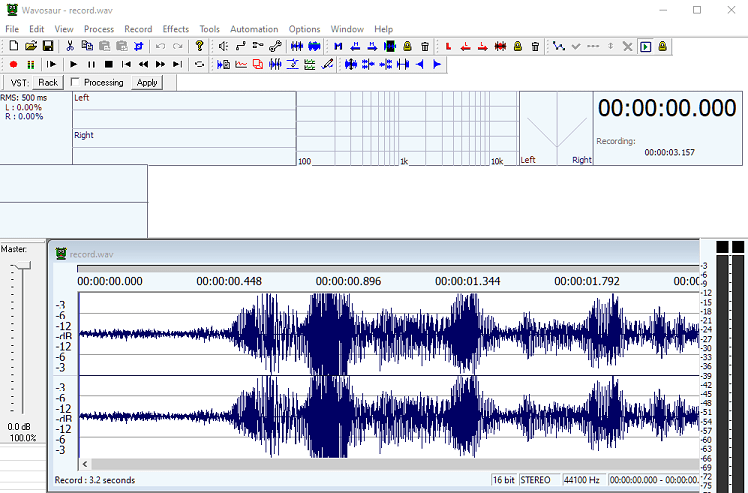Play audio with the play triangle button
Screen dimensions: 748x493
coord(73,64)
